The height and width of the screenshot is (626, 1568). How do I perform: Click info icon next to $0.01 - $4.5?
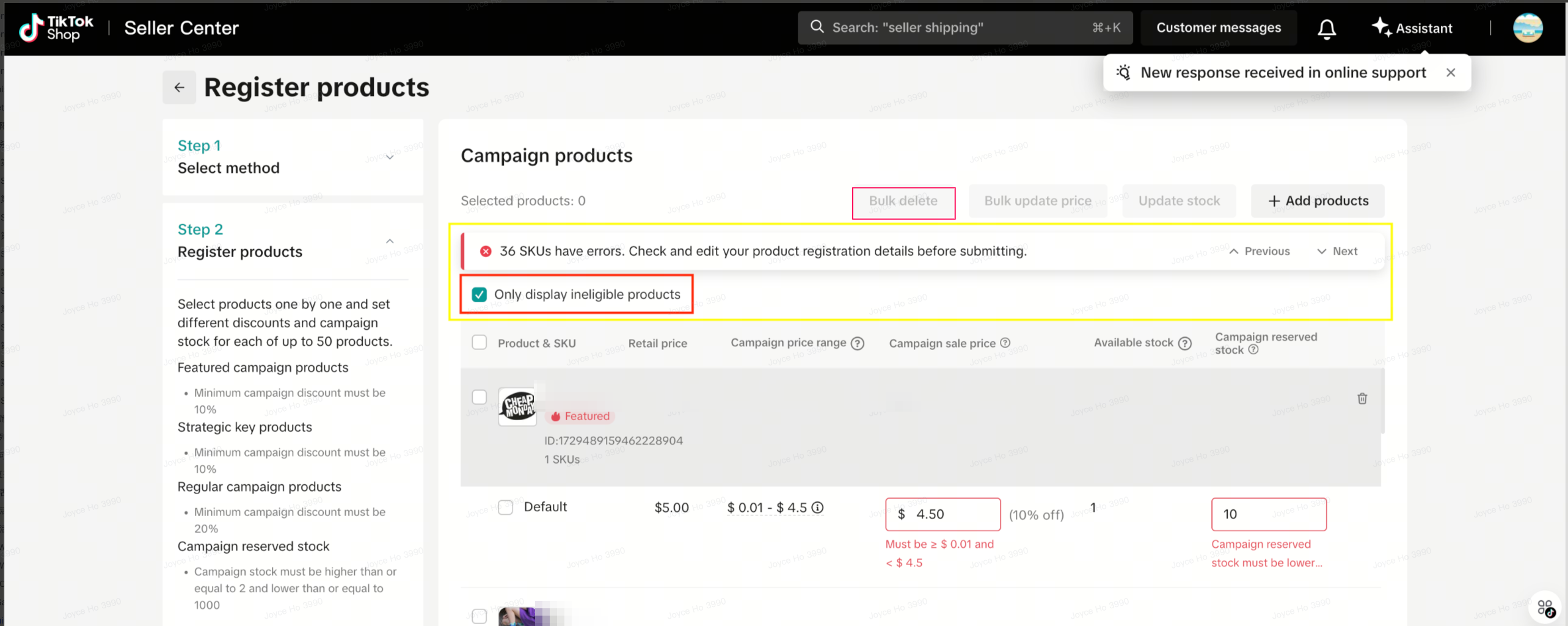(x=817, y=508)
